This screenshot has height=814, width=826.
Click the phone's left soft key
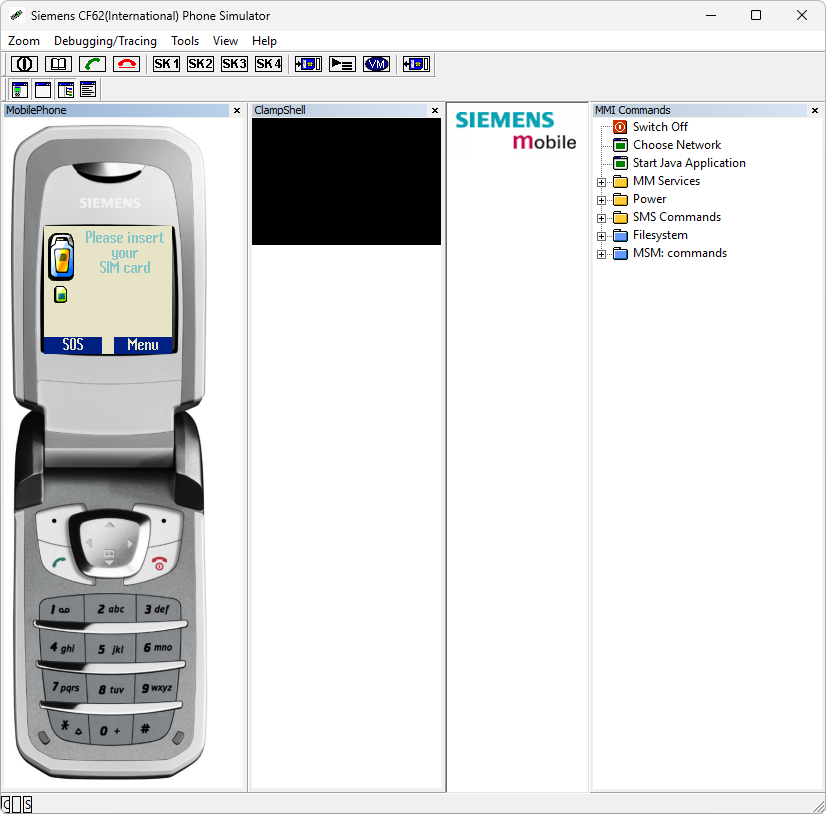(54, 524)
